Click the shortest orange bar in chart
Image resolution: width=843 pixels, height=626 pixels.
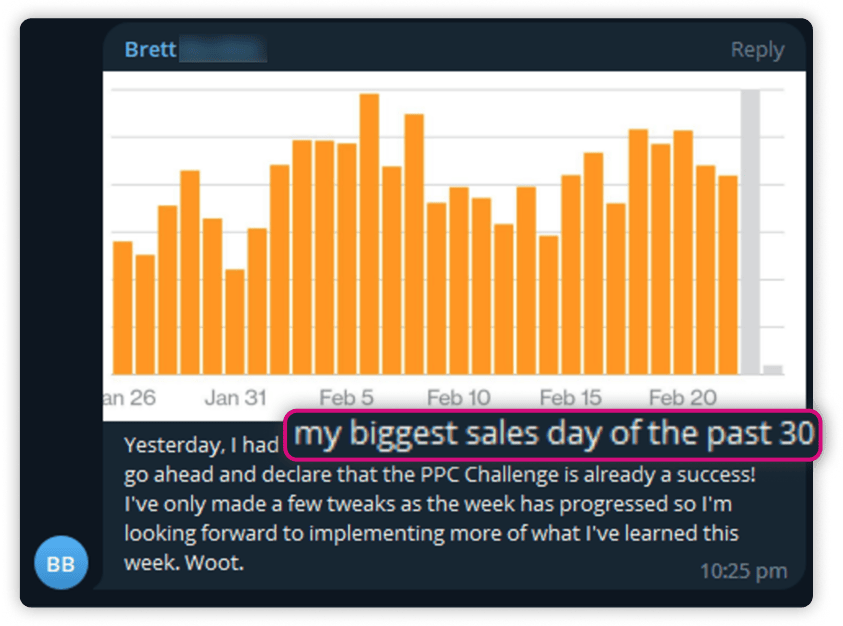(x=235, y=320)
